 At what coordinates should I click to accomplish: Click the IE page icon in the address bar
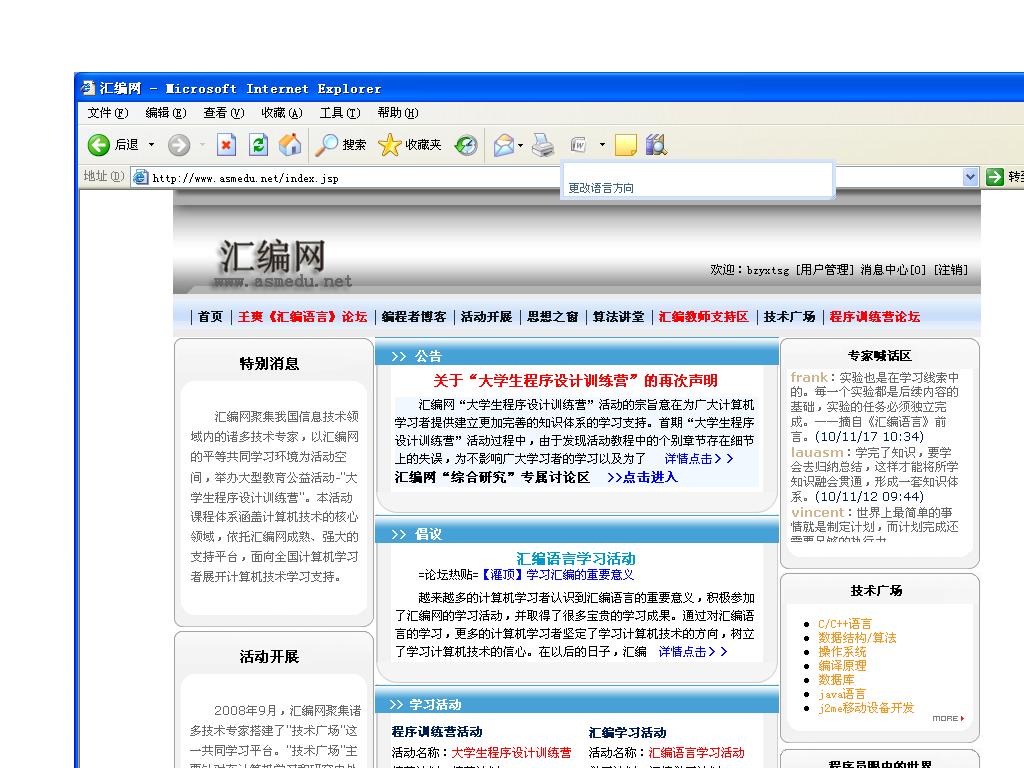140,177
